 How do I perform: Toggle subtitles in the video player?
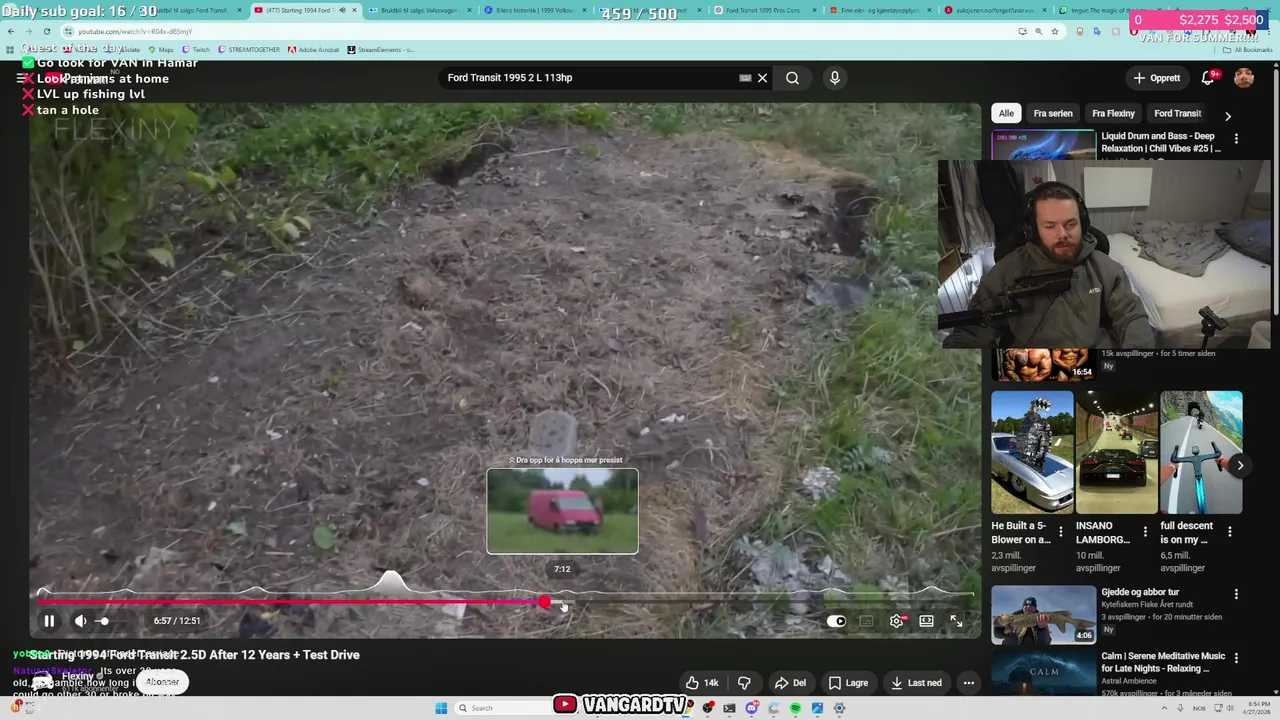867,621
